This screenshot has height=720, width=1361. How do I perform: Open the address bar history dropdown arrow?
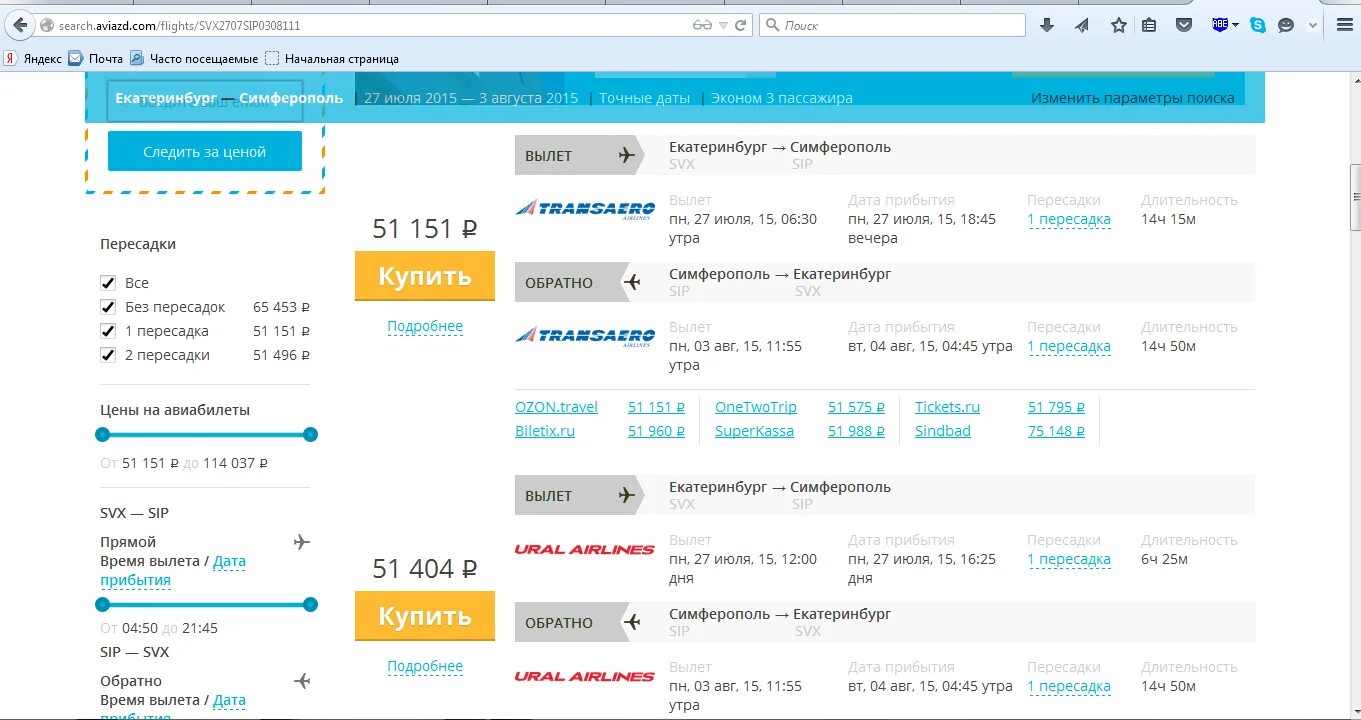click(724, 26)
